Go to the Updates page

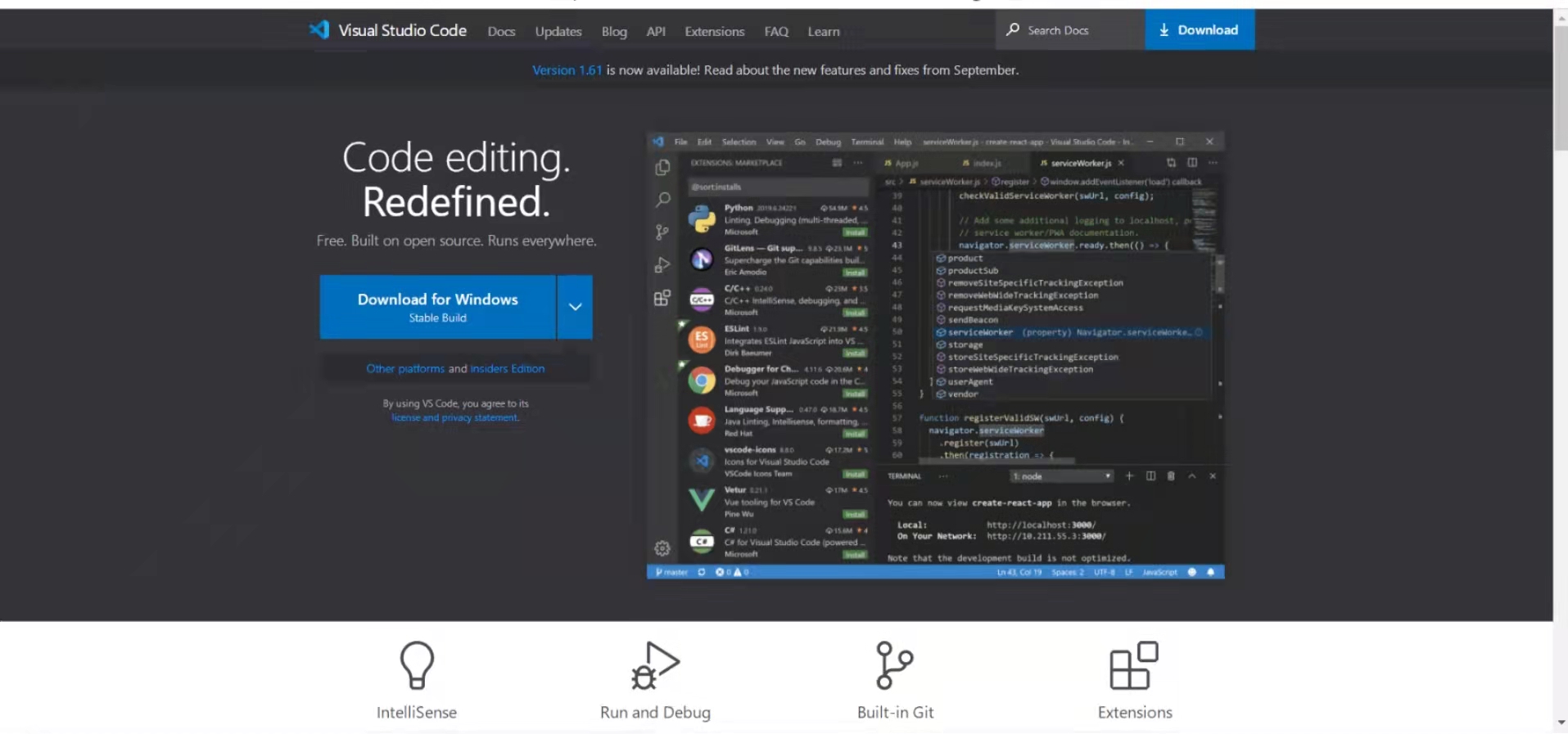558,31
